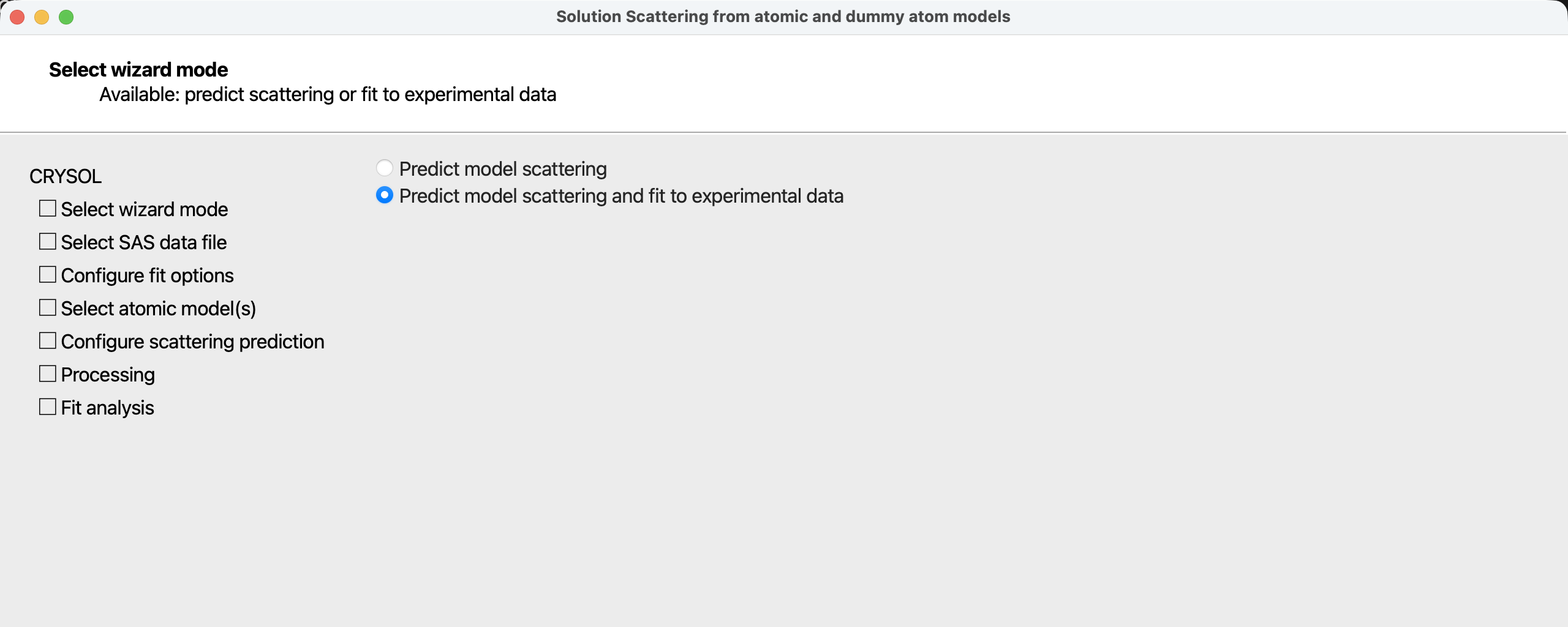Close the window with red button
The image size is (1568, 627).
pyautogui.click(x=17, y=17)
